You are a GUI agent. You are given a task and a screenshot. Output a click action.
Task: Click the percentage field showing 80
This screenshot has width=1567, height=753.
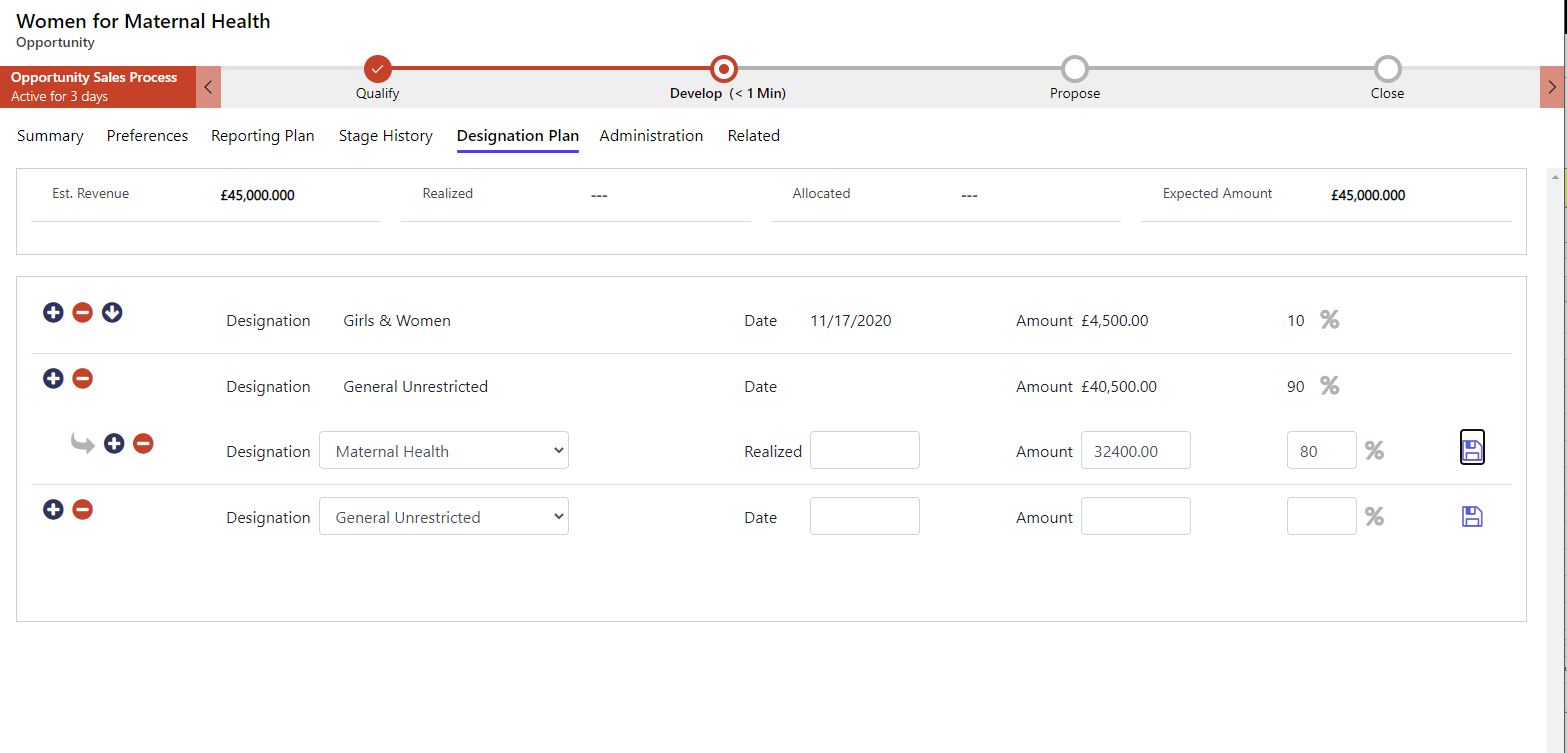click(1322, 450)
